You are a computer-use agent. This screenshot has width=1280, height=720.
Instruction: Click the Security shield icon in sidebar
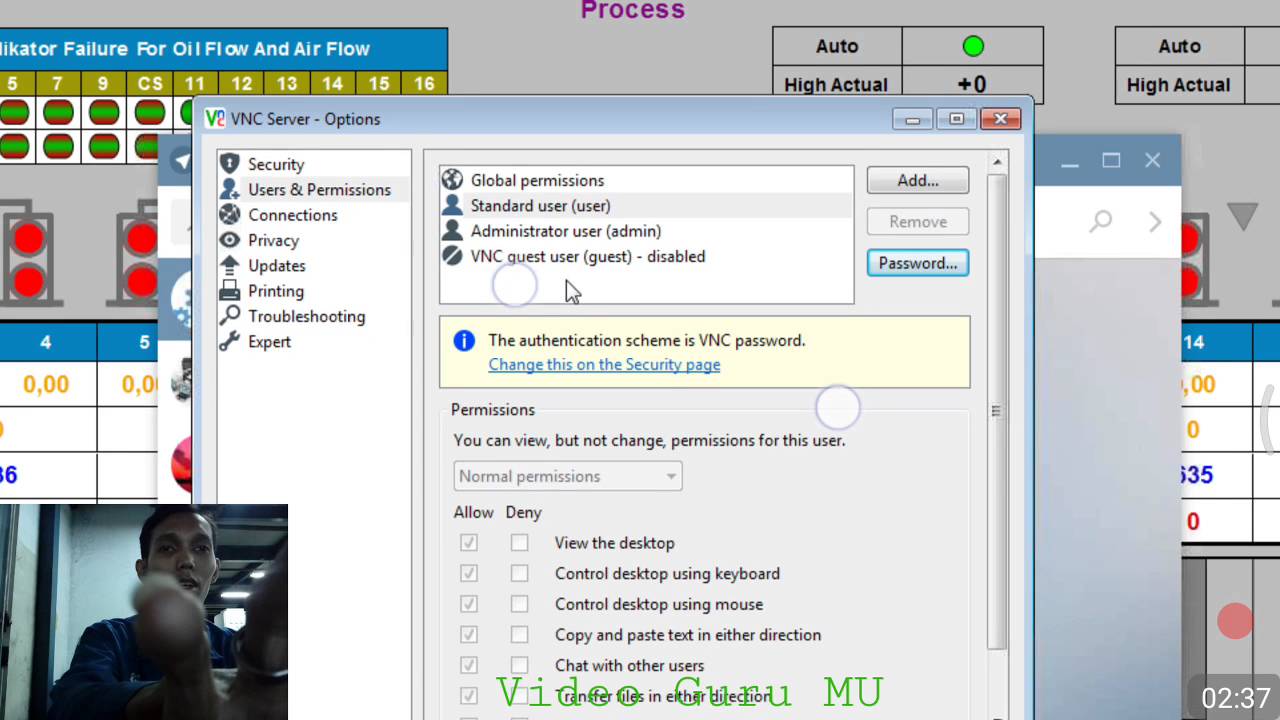pos(230,164)
